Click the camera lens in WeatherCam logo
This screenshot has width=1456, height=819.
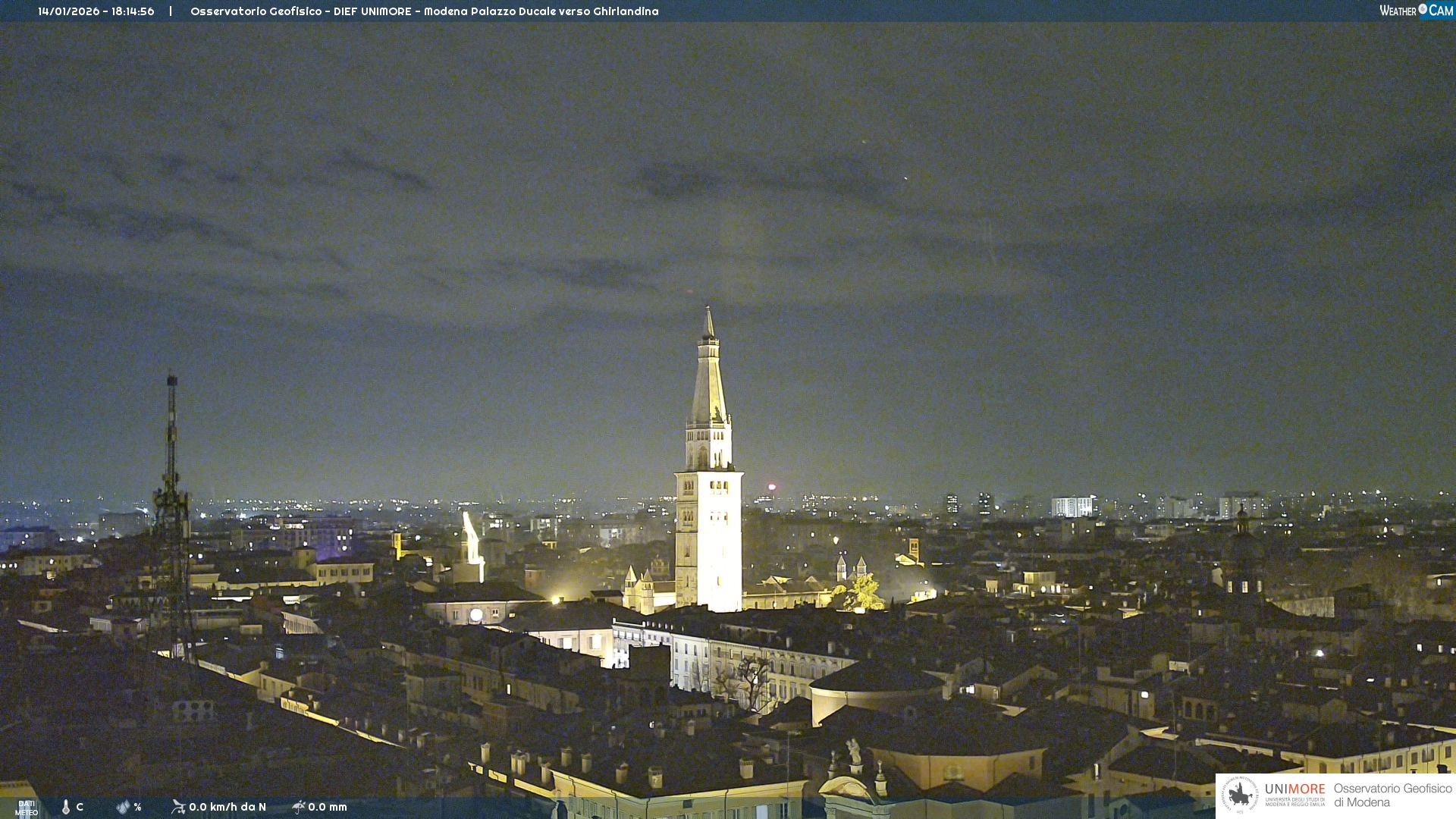tap(1423, 10)
